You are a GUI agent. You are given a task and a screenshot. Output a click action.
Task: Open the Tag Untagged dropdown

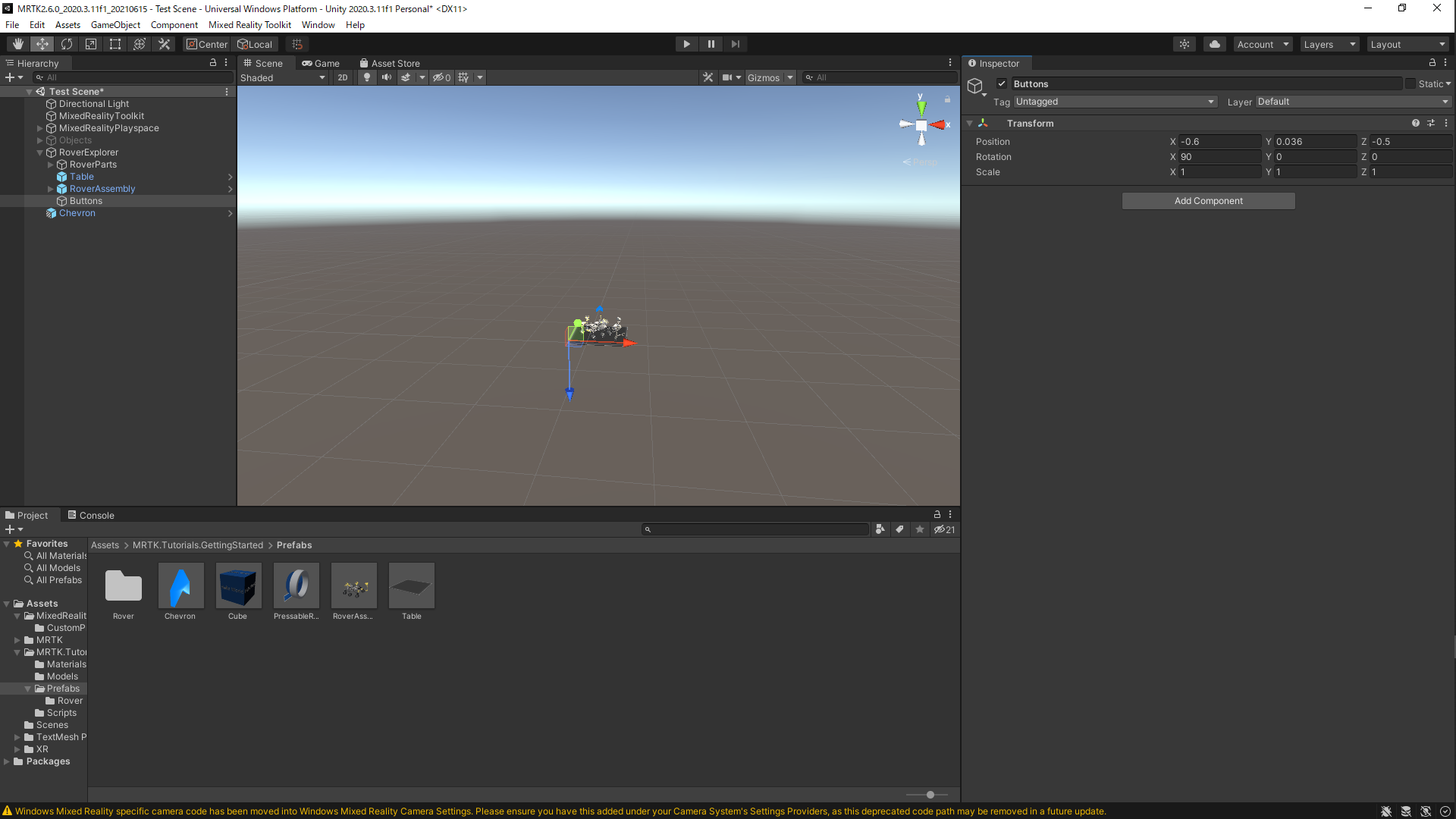point(1115,102)
